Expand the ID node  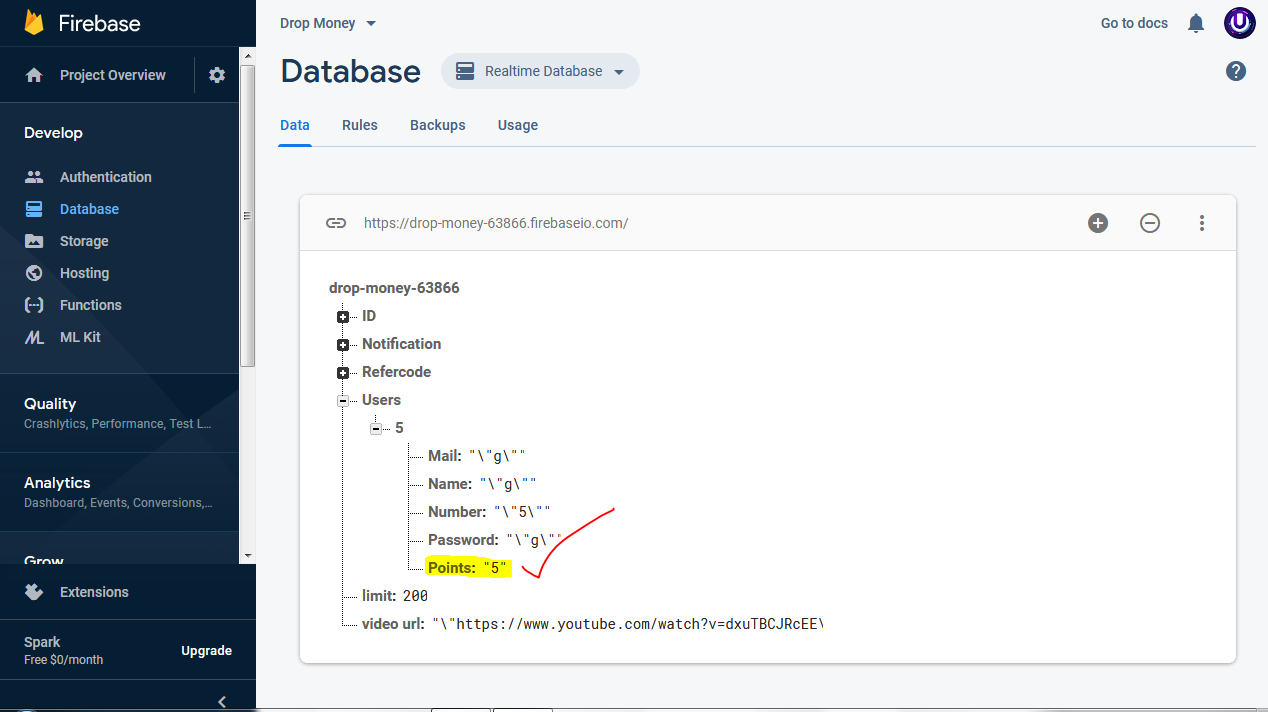(343, 317)
